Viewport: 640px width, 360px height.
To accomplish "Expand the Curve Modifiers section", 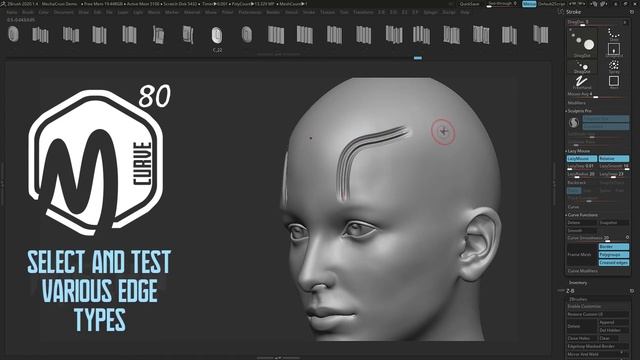I will click(x=583, y=271).
